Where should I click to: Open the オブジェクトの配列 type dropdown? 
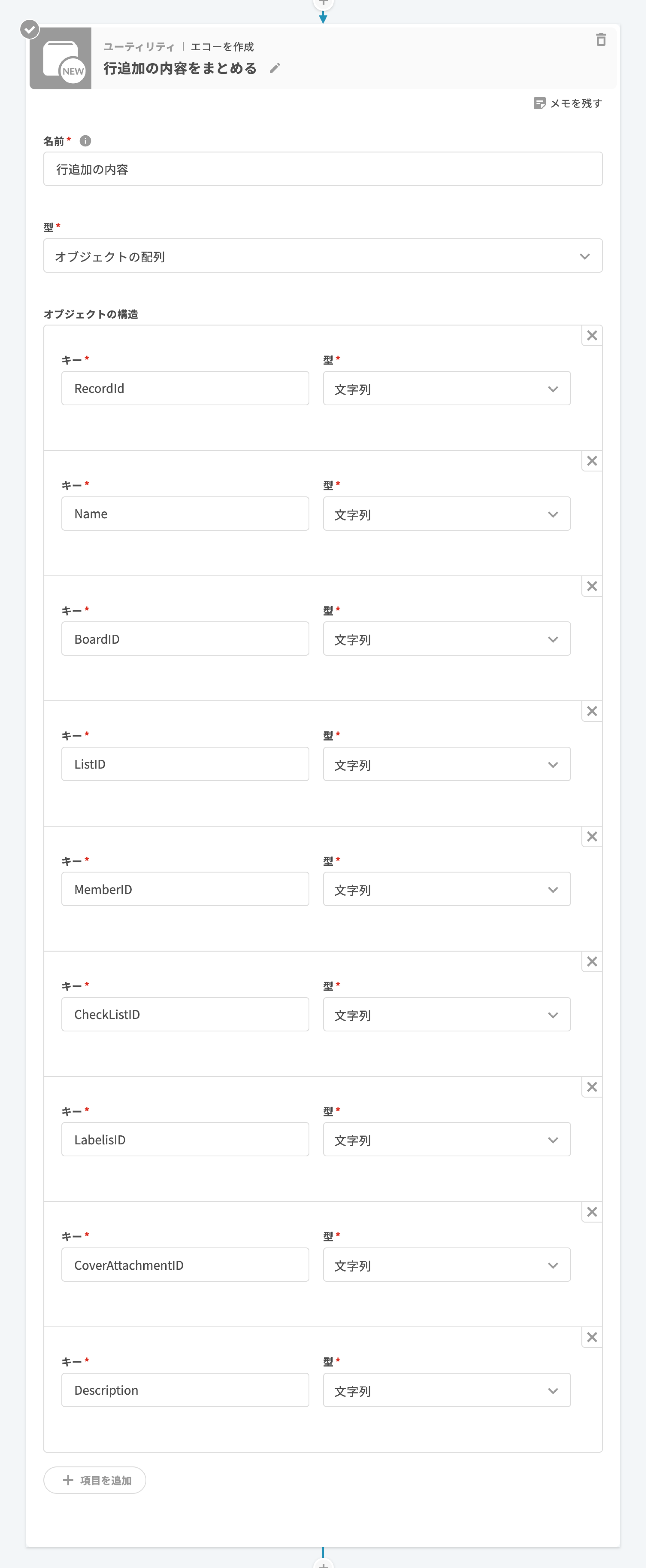click(322, 256)
